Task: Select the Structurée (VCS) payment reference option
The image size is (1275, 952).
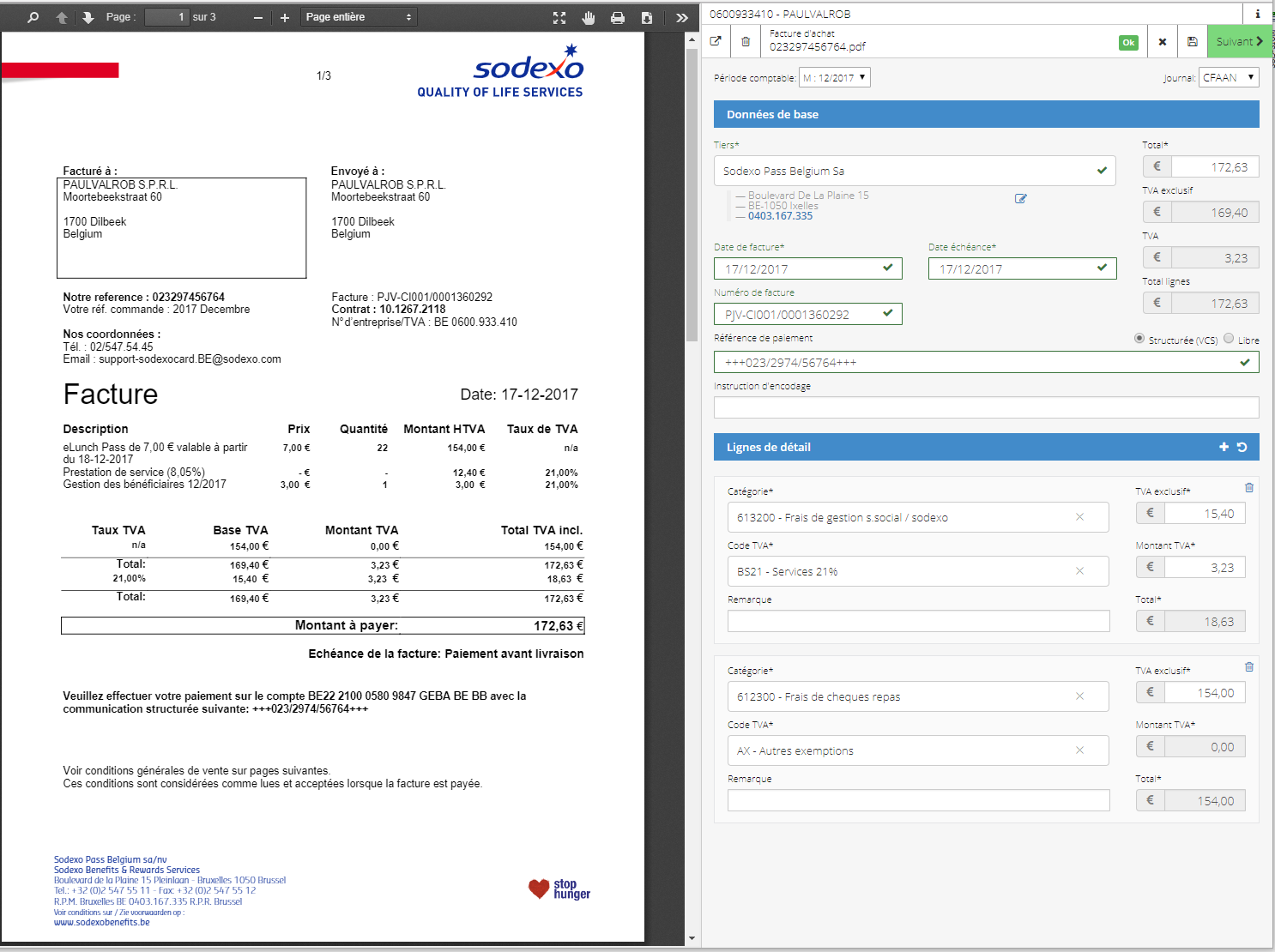Action: pyautogui.click(x=1139, y=339)
